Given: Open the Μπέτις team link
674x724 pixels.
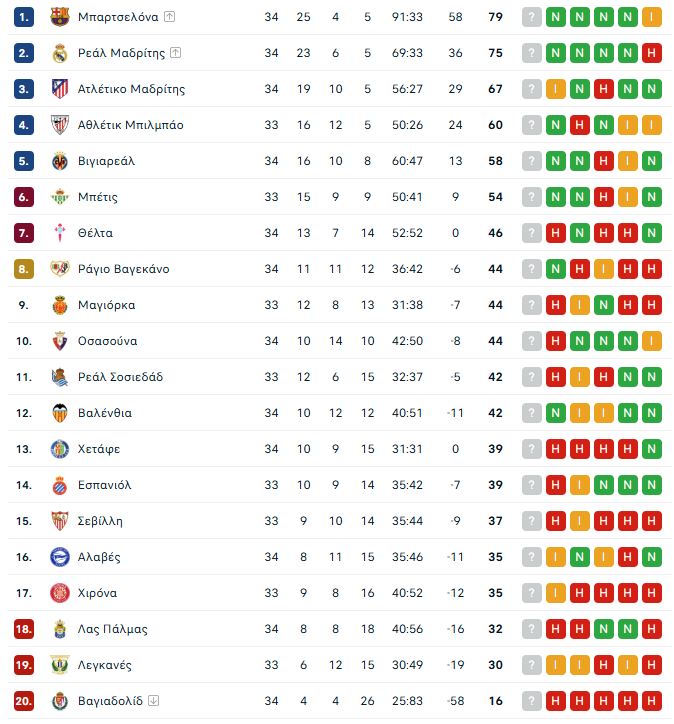Looking at the screenshot, I should pos(98,197).
